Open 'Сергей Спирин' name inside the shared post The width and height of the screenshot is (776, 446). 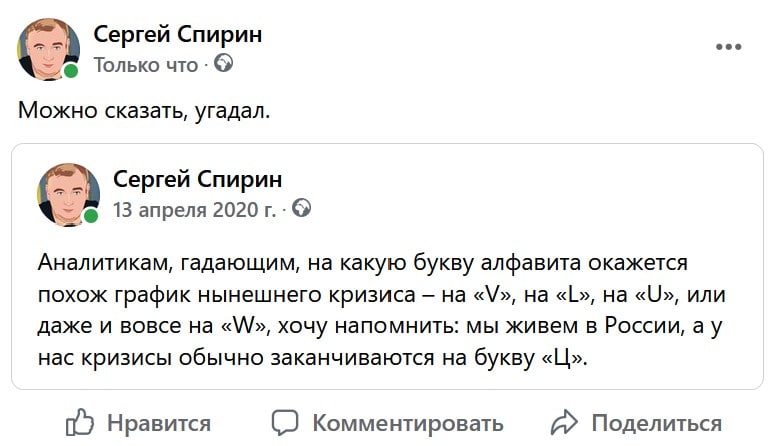click(x=198, y=180)
